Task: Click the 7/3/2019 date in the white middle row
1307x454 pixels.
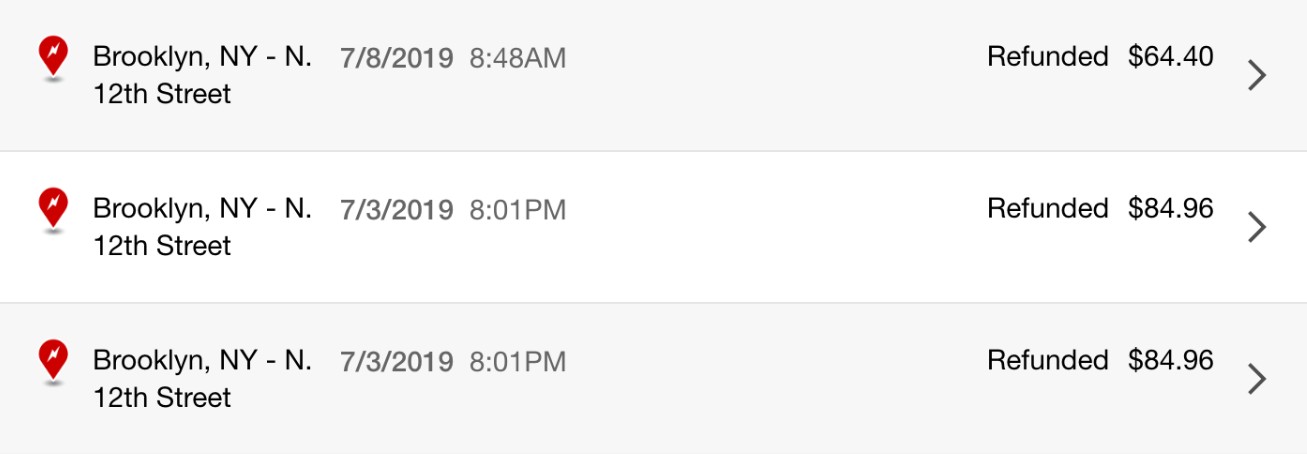Action: 397,210
